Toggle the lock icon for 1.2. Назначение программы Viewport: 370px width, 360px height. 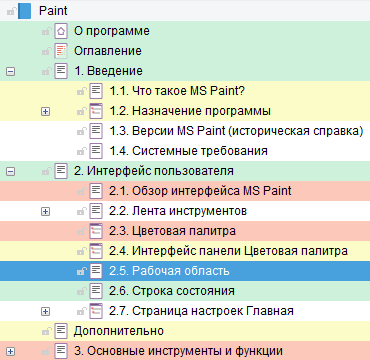(82, 111)
